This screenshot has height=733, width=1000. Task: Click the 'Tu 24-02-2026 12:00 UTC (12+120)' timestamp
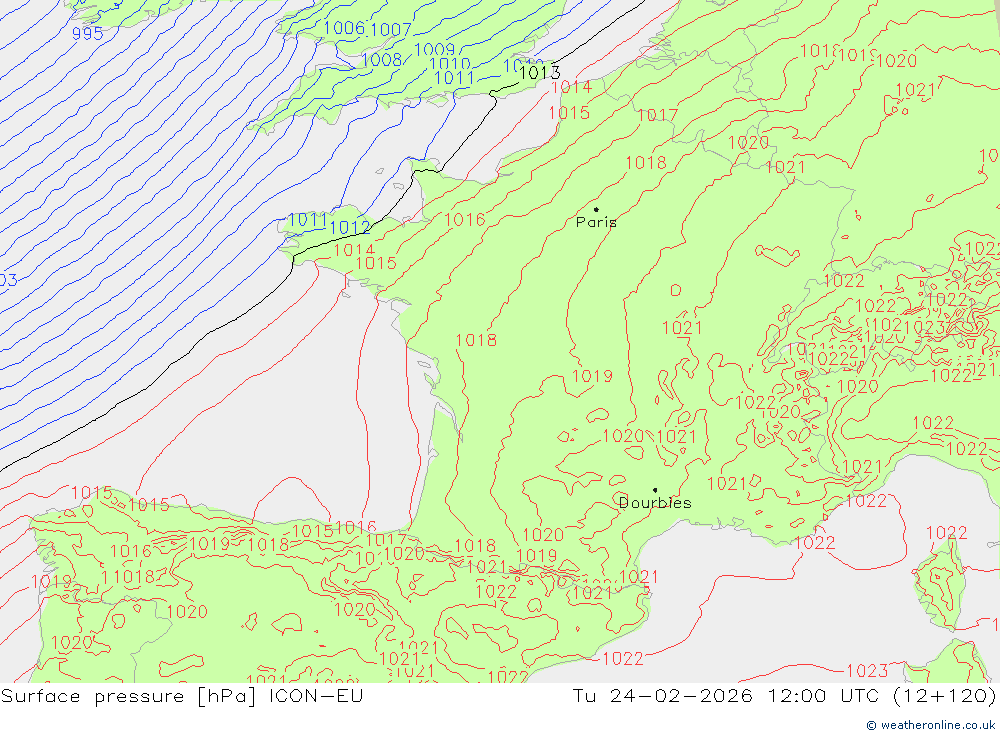pyautogui.click(x=784, y=695)
